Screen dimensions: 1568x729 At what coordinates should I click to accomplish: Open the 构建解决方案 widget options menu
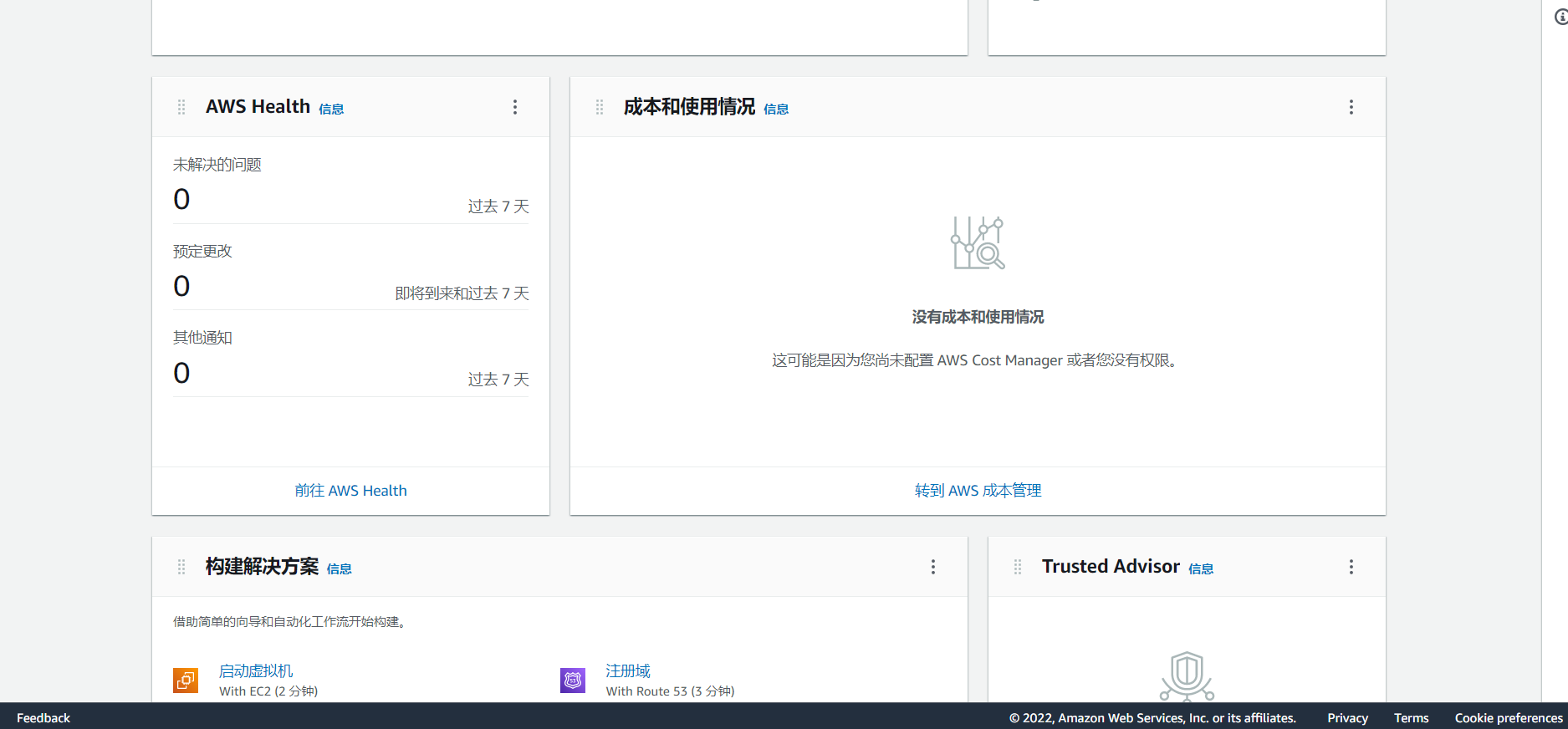click(x=933, y=567)
